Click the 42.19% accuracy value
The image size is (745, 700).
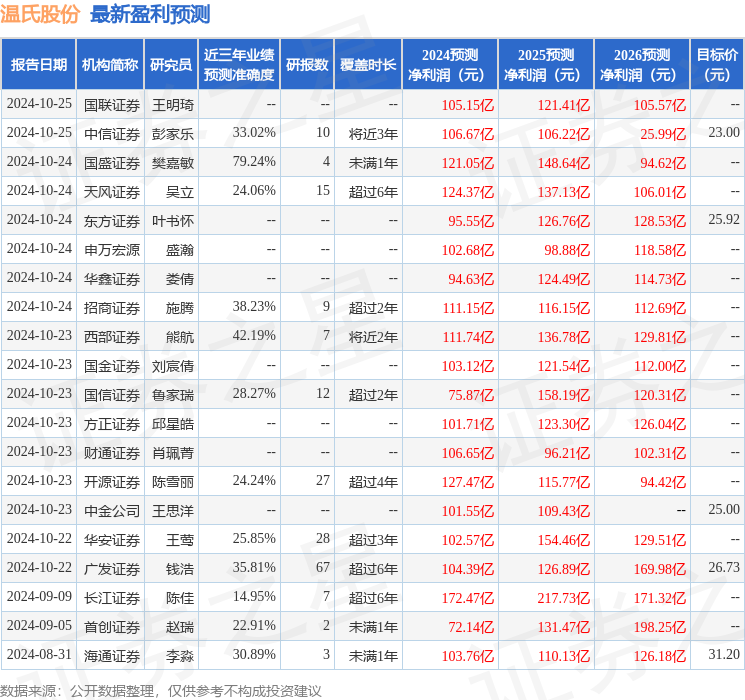click(254, 336)
